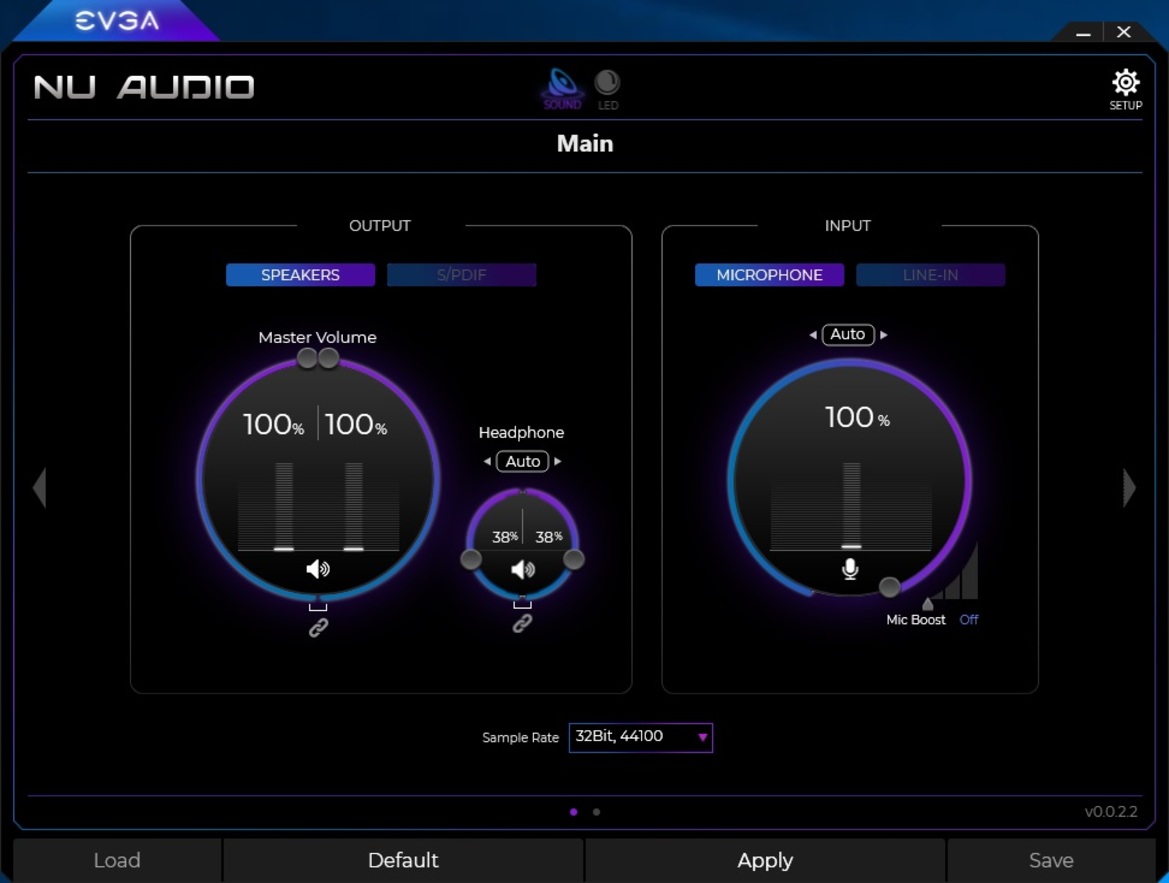Toggle Master Volume channel link icon
1169x883 pixels.
coord(318,628)
